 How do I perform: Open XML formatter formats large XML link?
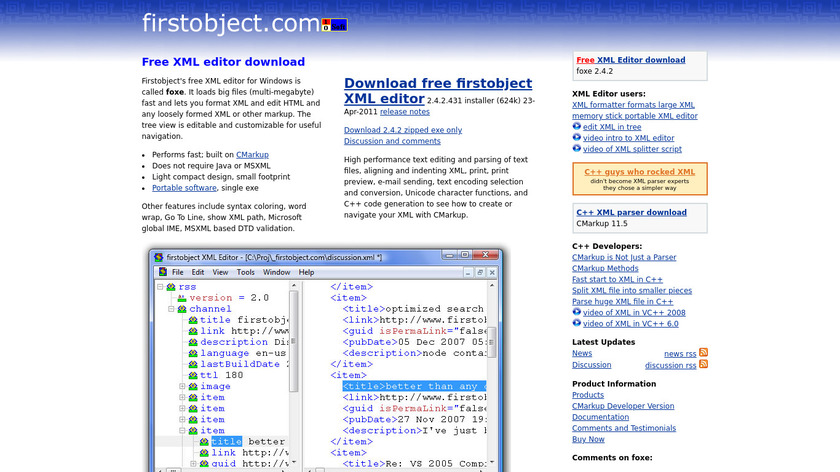[x=633, y=105]
